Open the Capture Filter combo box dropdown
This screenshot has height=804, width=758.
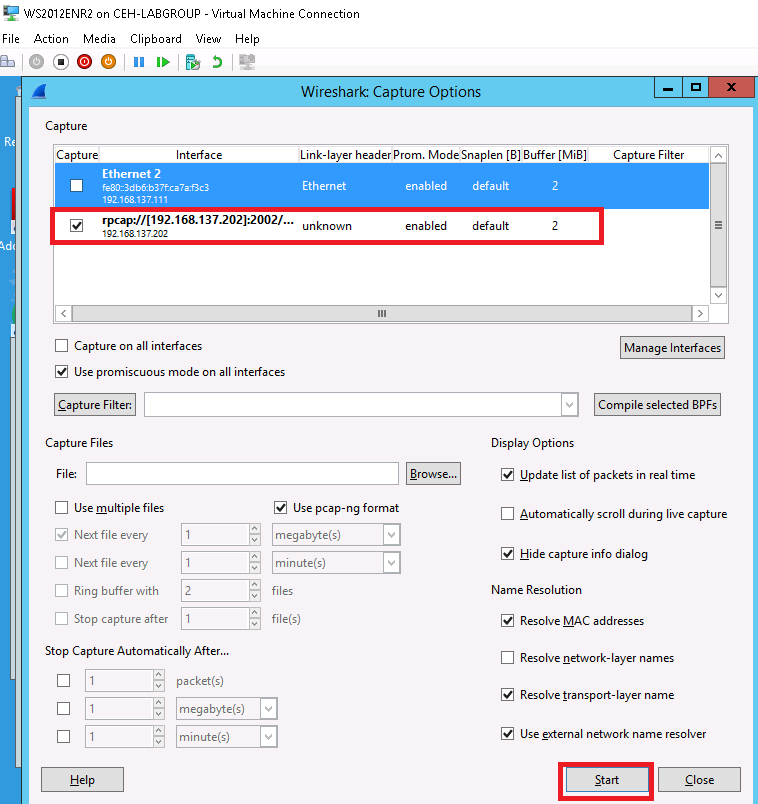click(569, 405)
